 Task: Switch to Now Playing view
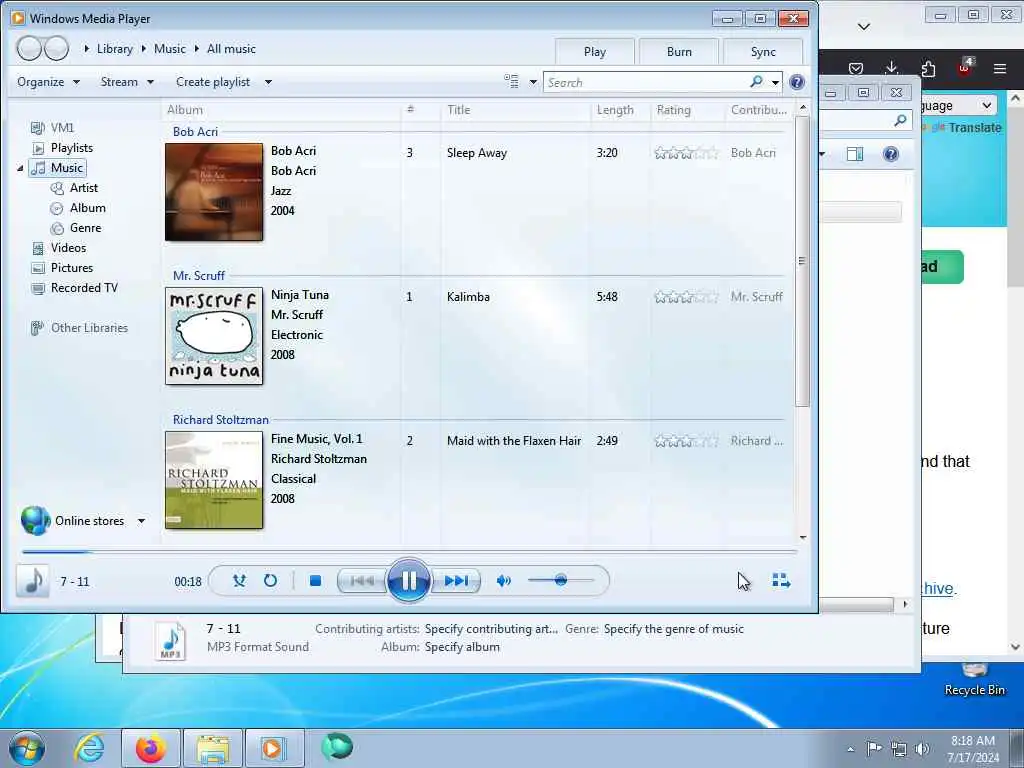point(781,581)
